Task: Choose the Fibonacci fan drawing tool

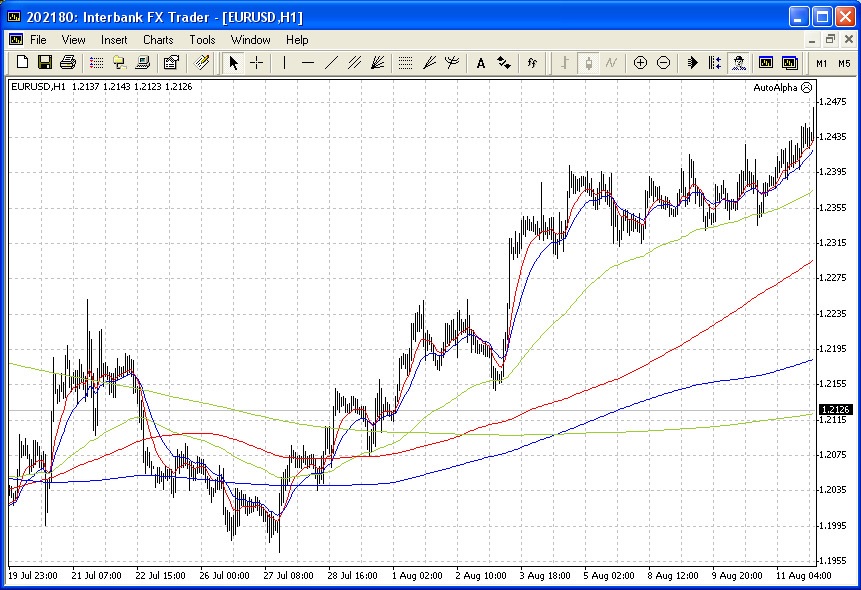Action: click(377, 62)
